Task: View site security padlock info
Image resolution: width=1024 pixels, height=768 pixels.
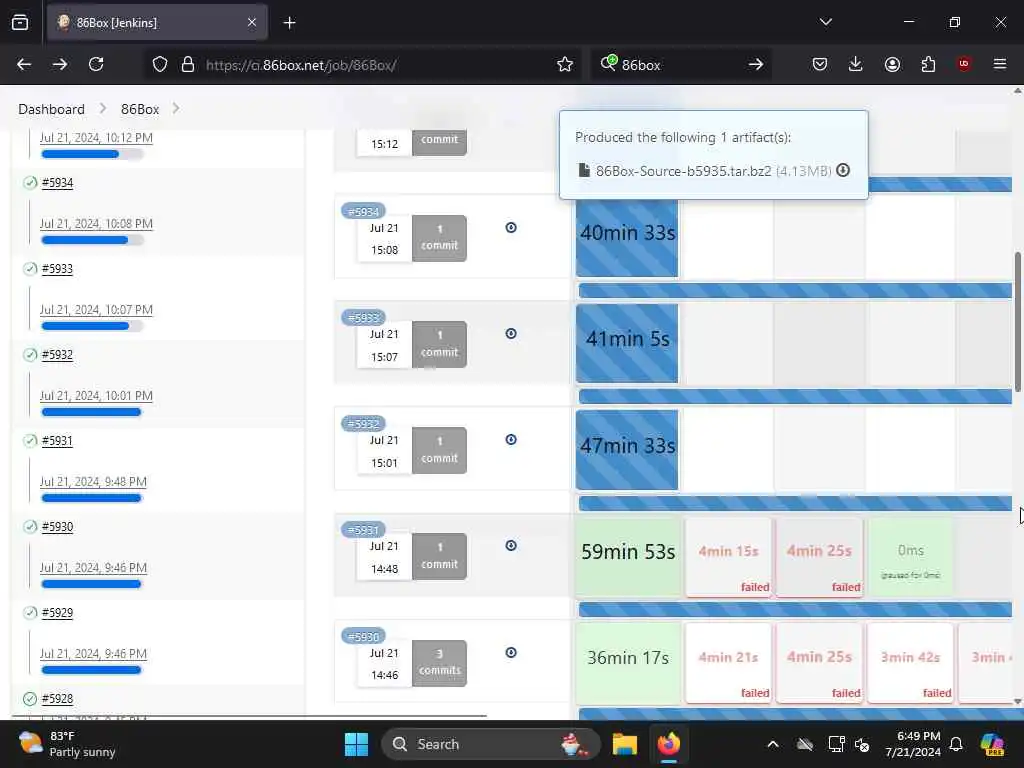Action: (x=187, y=65)
